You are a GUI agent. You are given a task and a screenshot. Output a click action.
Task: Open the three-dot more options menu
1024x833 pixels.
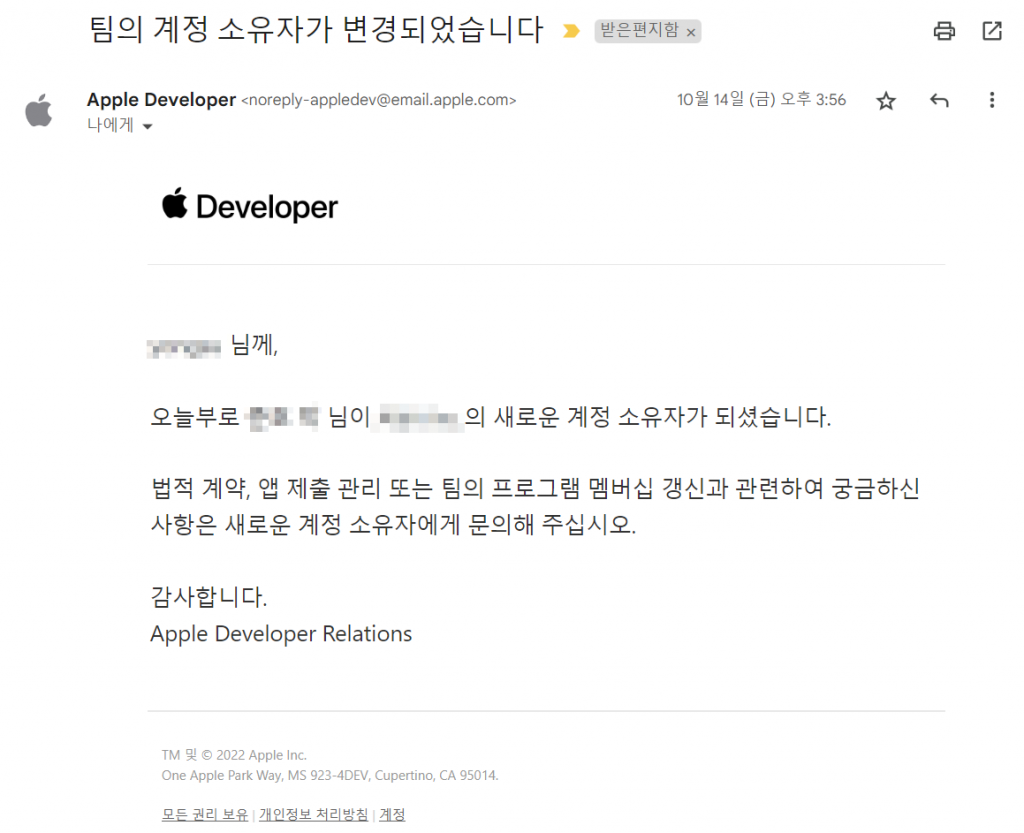[x=992, y=100]
